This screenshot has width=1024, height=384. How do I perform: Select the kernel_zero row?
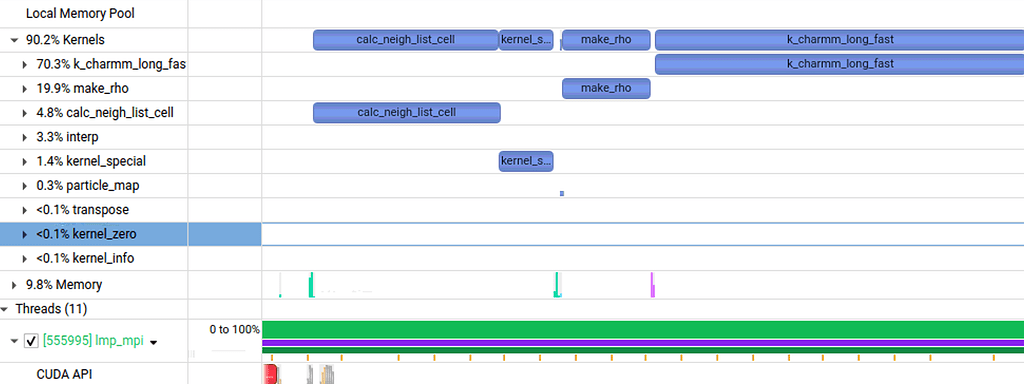(x=131, y=234)
